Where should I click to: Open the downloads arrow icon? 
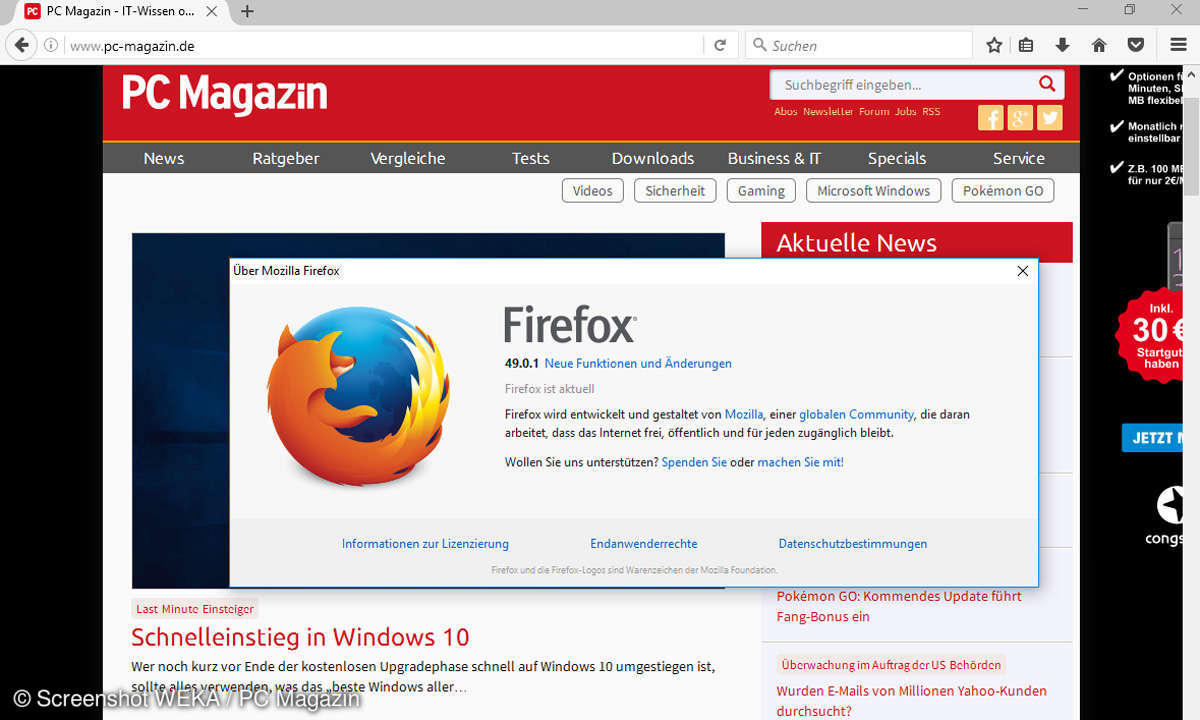pyautogui.click(x=1062, y=45)
